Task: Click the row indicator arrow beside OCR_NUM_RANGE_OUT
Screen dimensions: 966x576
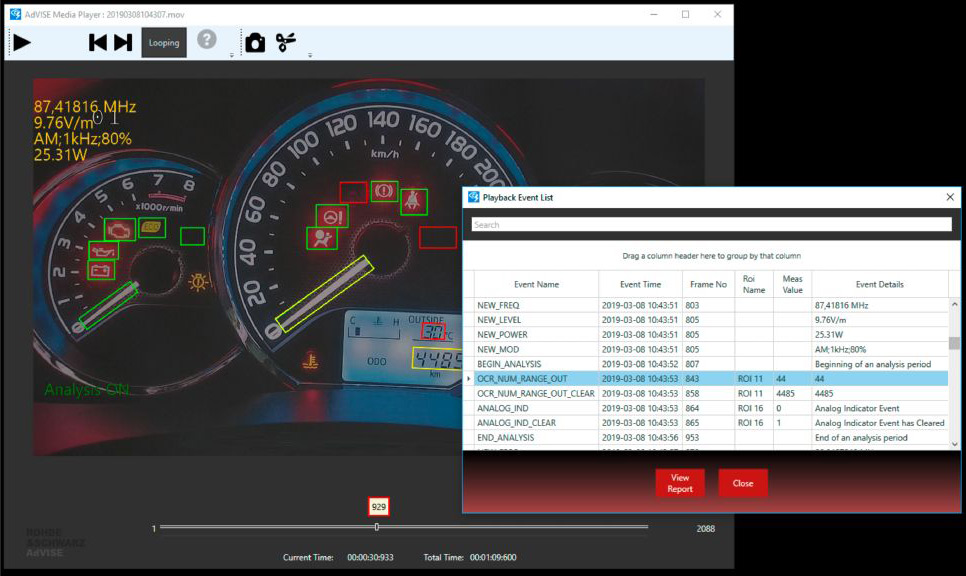Action: 469,379
